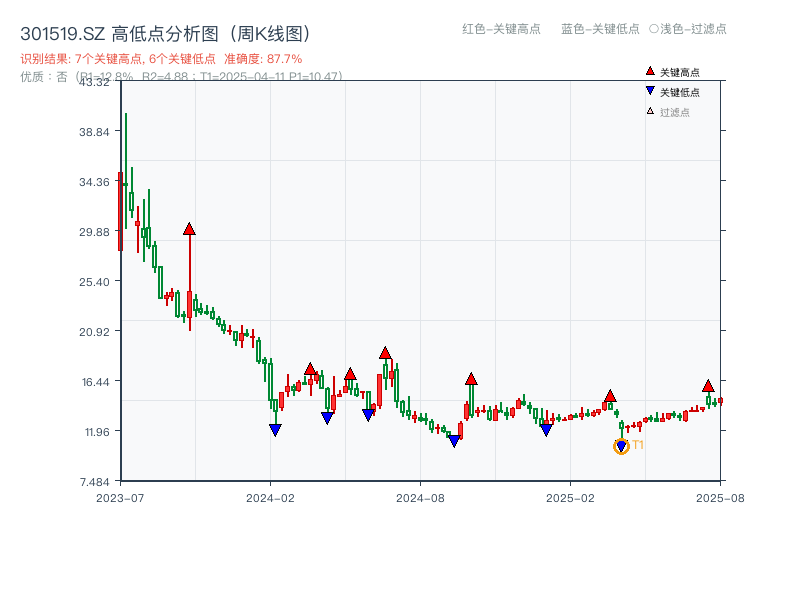Click the blue triangle marker before 2025-02
800x600 pixels.
click(x=548, y=430)
